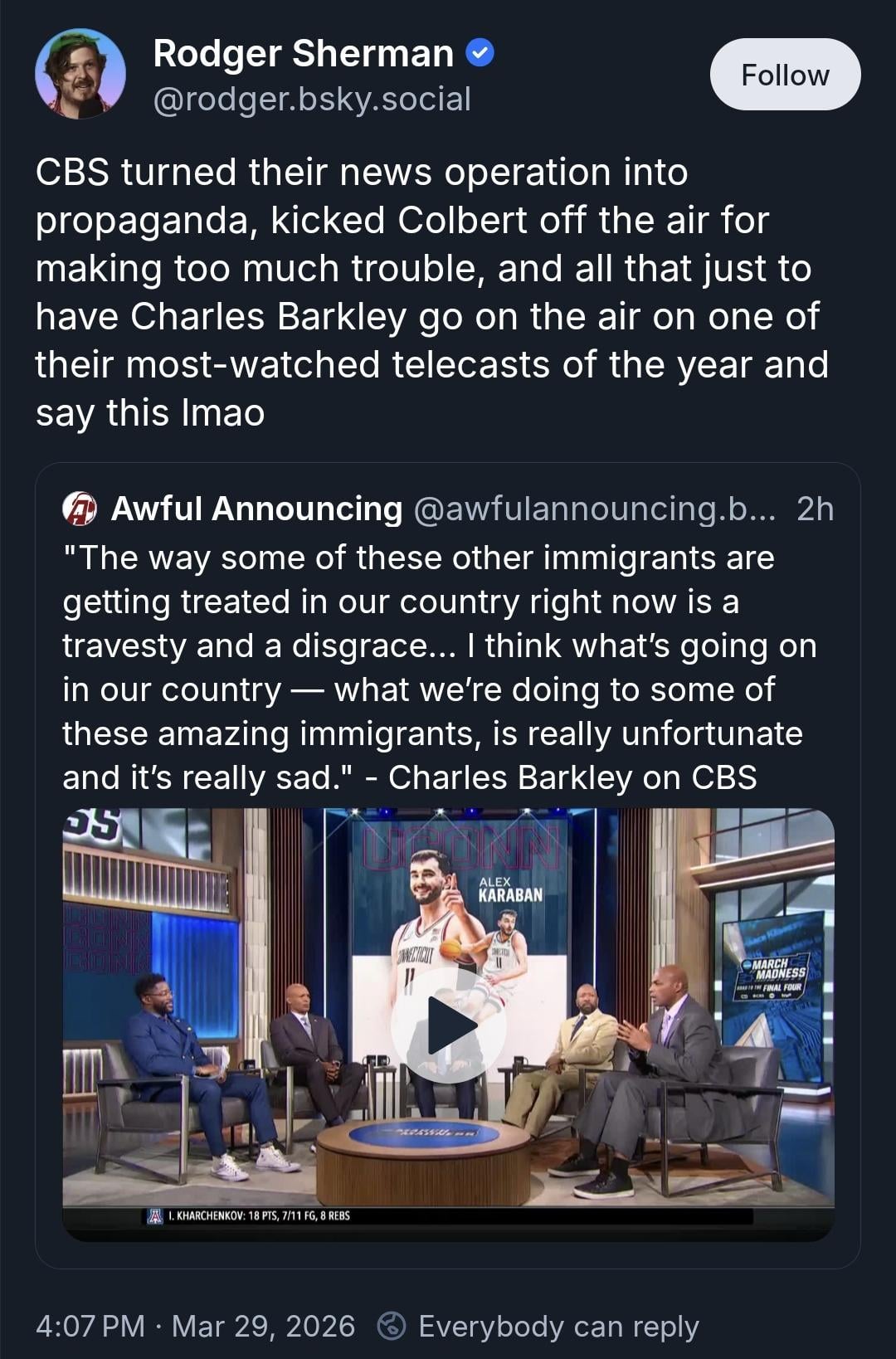Click the 2h timestamp on quoted post
Screen dimensions: 896x1359
coord(815,509)
